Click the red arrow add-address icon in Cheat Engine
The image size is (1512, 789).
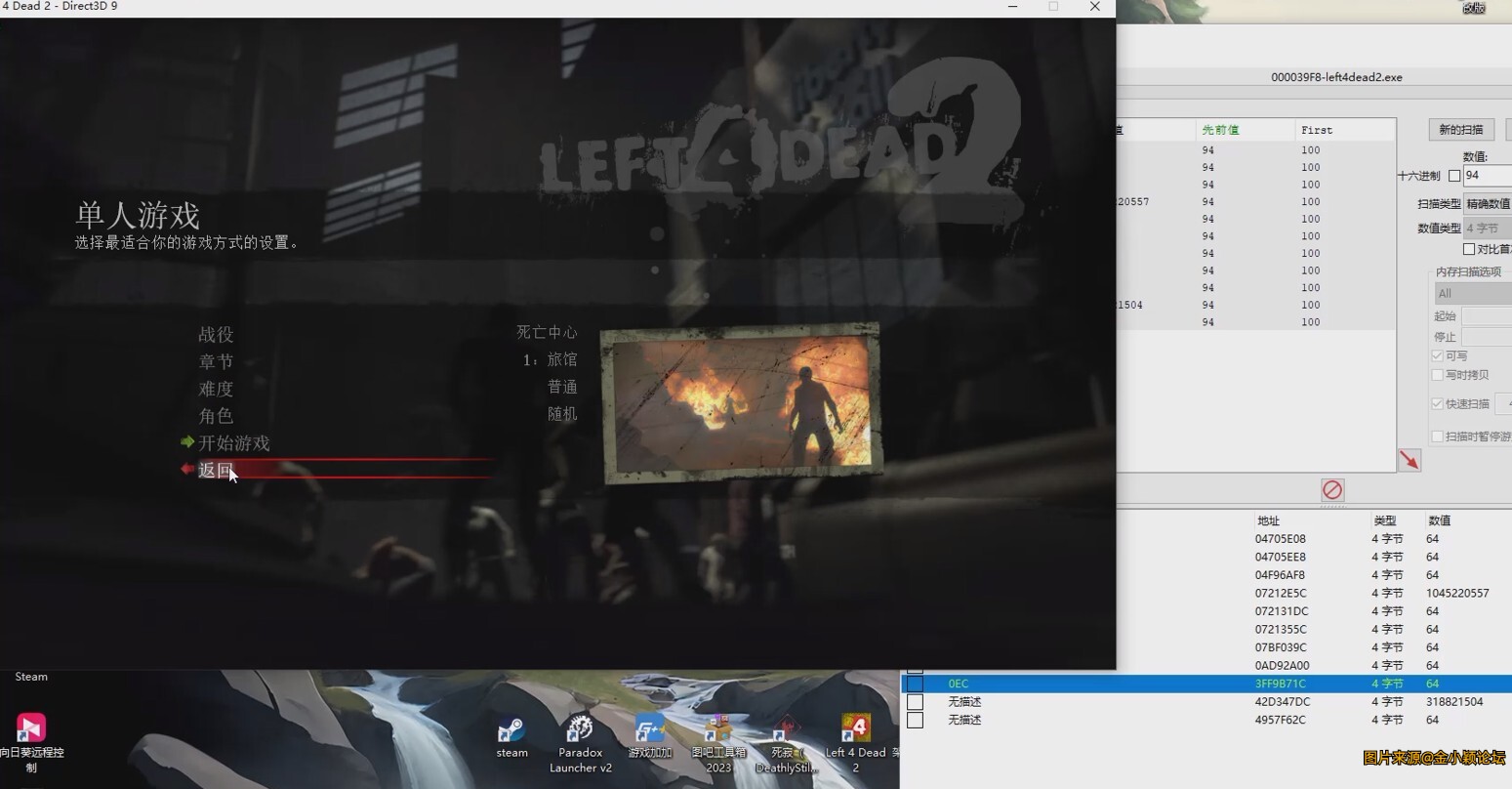pos(1410,460)
